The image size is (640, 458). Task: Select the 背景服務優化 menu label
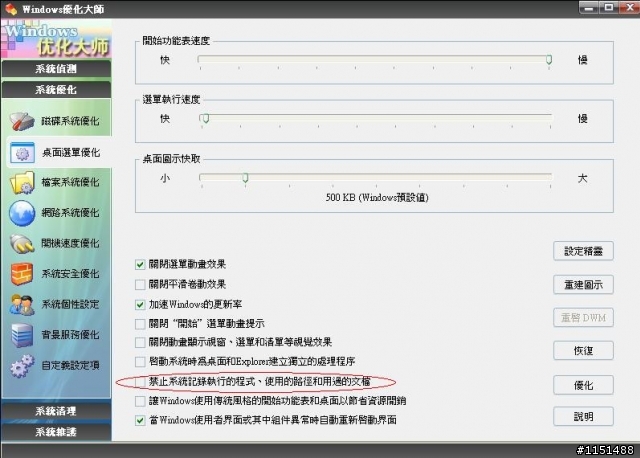70,335
